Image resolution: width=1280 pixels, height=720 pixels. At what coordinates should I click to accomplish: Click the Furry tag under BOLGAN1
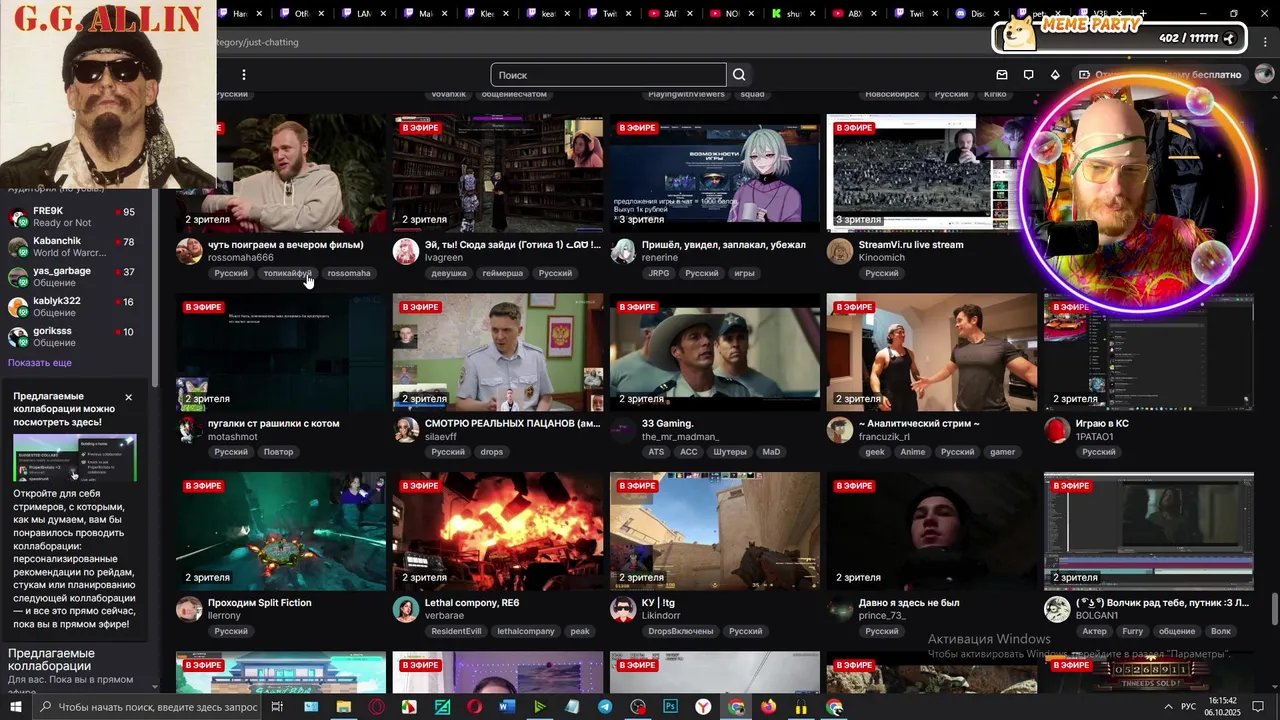coord(1133,631)
